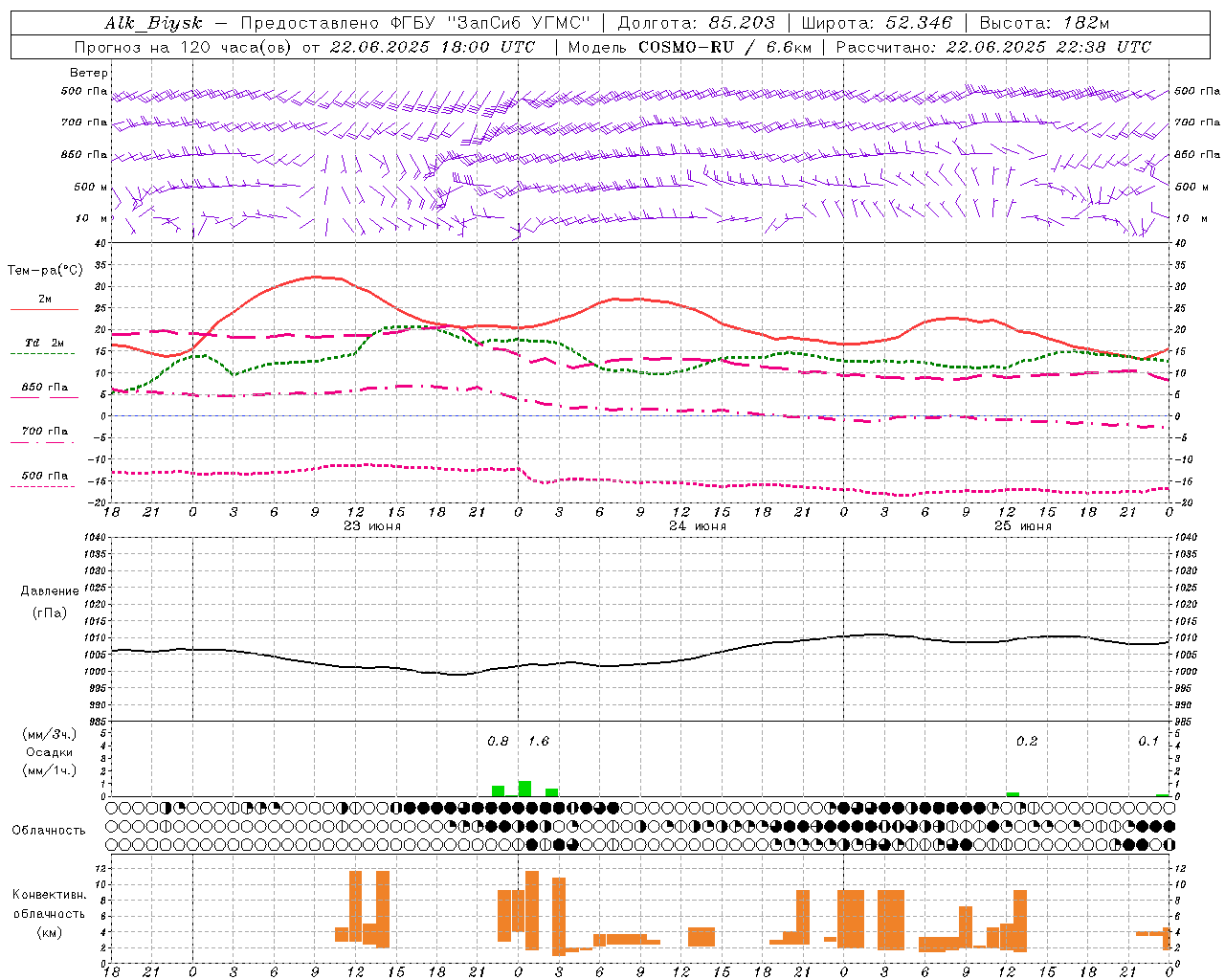
Task: Click the longitude value "85.203"
Action: (742, 23)
